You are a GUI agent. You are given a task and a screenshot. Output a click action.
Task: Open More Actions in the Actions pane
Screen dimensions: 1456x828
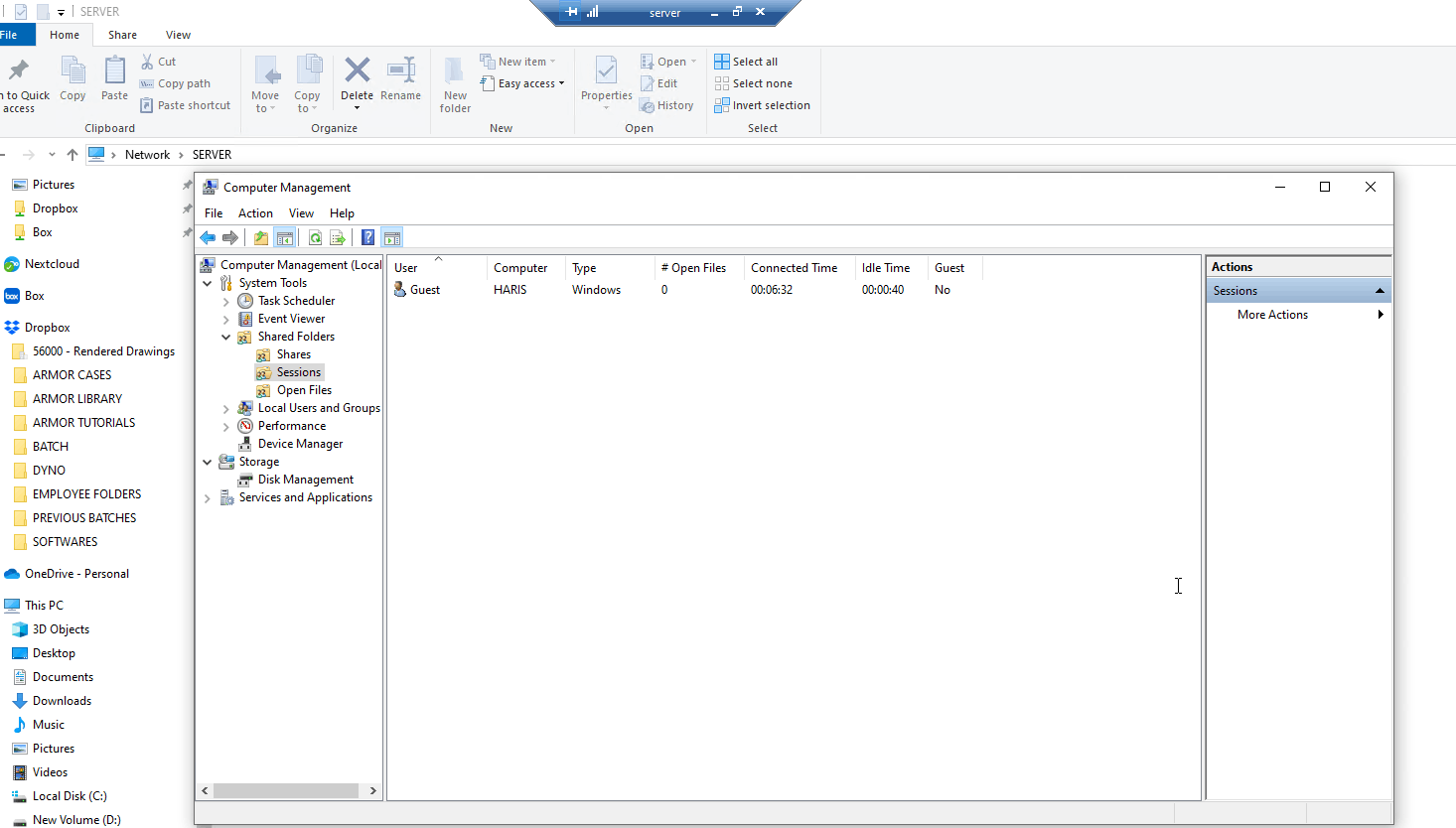point(1299,315)
